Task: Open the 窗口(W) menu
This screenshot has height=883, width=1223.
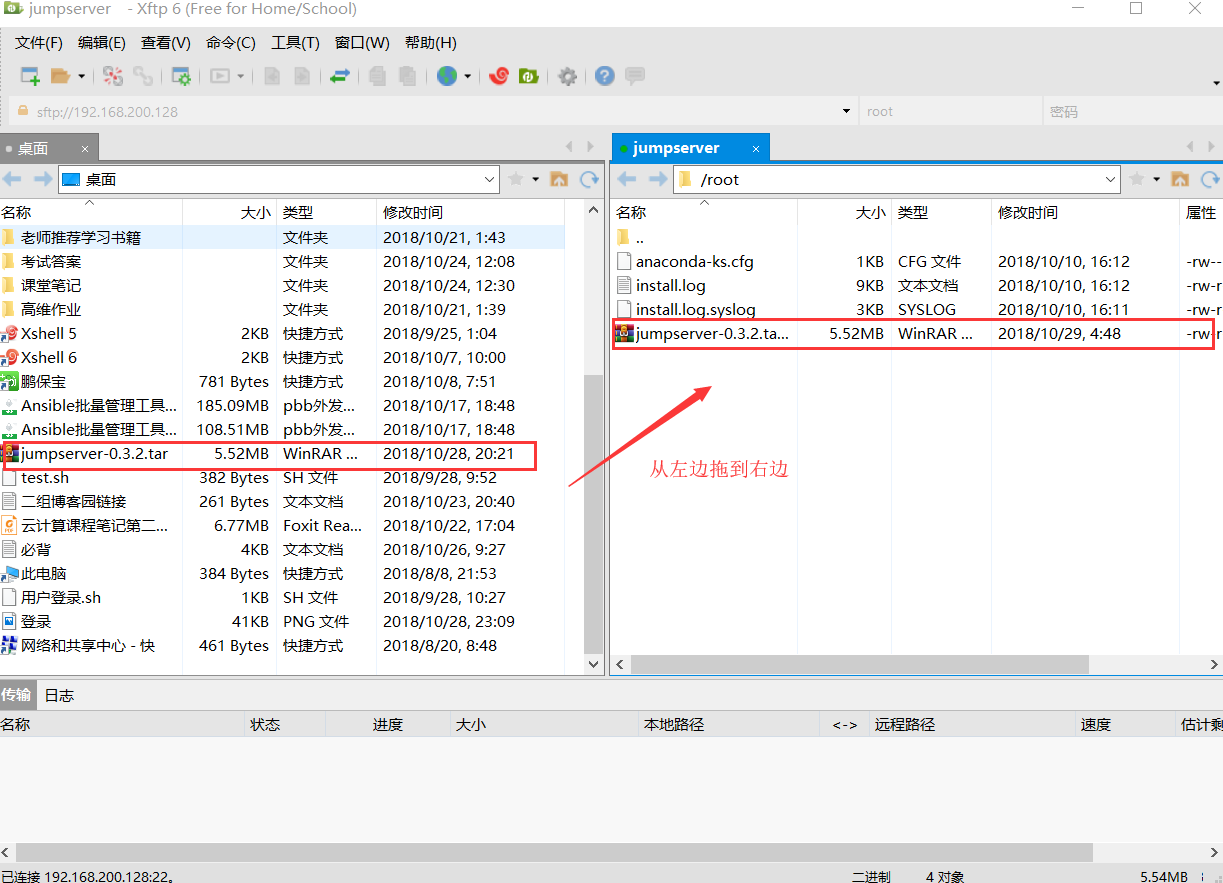Action: coord(362,43)
